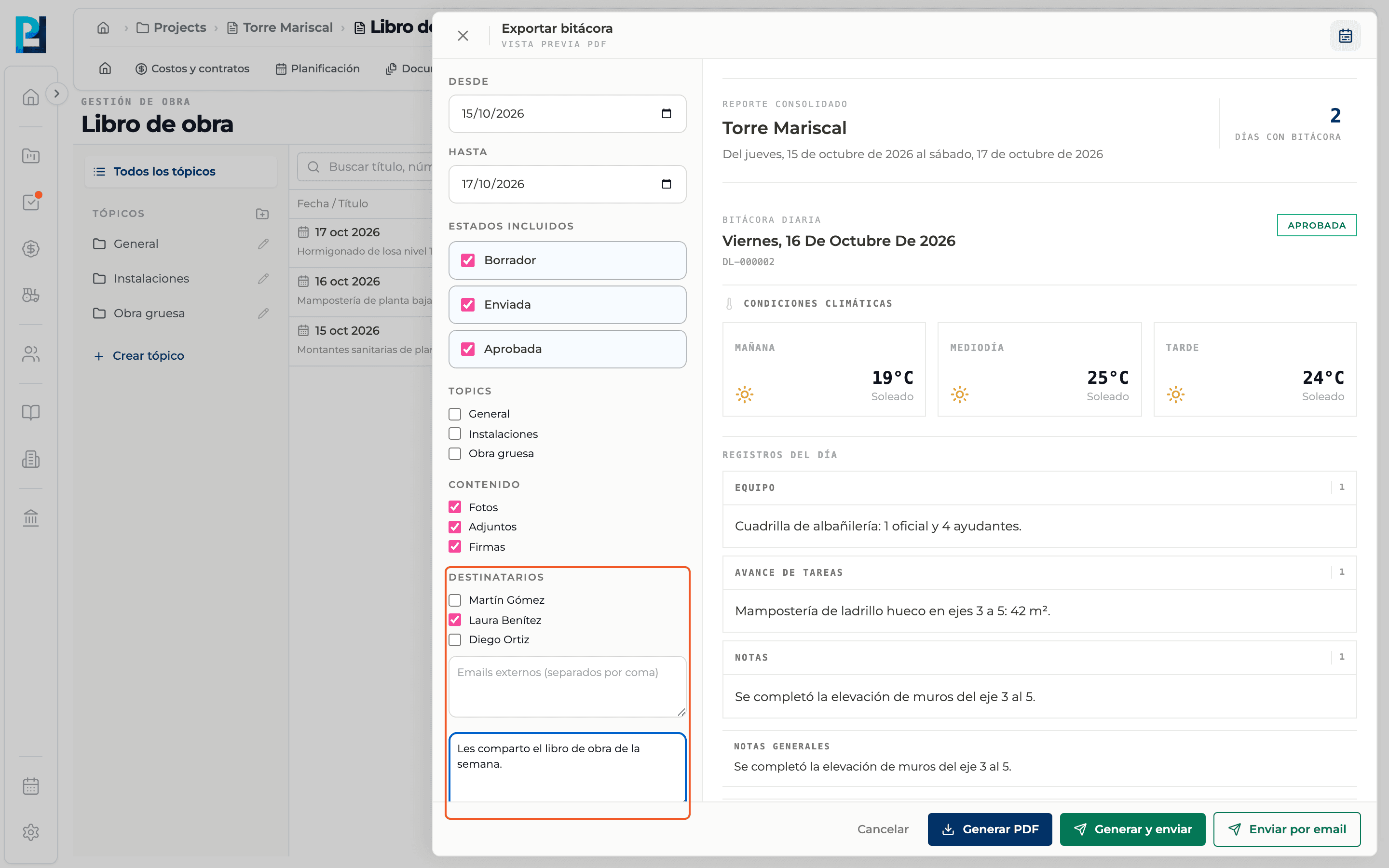The height and width of the screenshot is (868, 1389).
Task: Click Cancelar in export footer
Action: point(883,829)
